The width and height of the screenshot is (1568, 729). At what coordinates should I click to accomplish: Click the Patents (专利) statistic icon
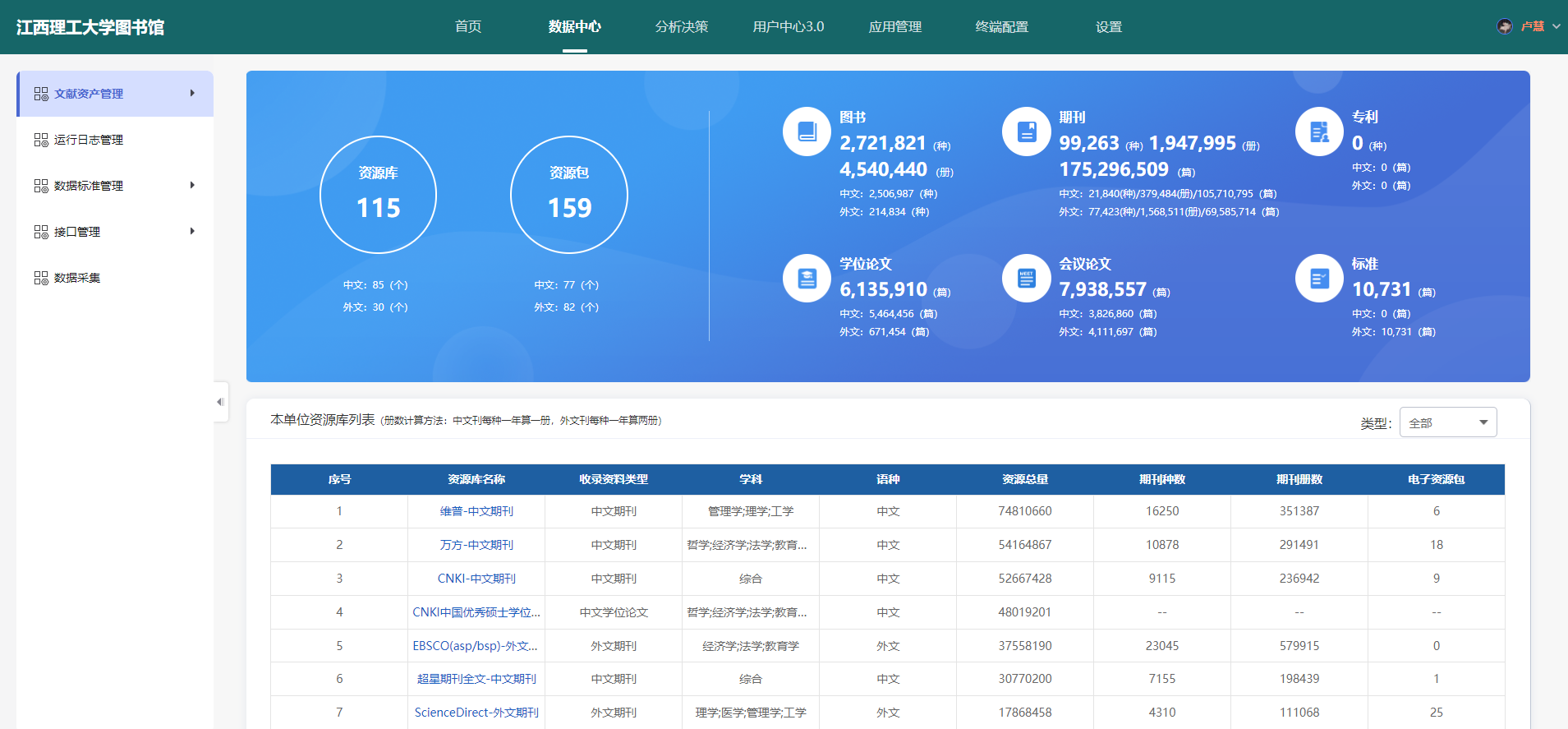(1319, 131)
